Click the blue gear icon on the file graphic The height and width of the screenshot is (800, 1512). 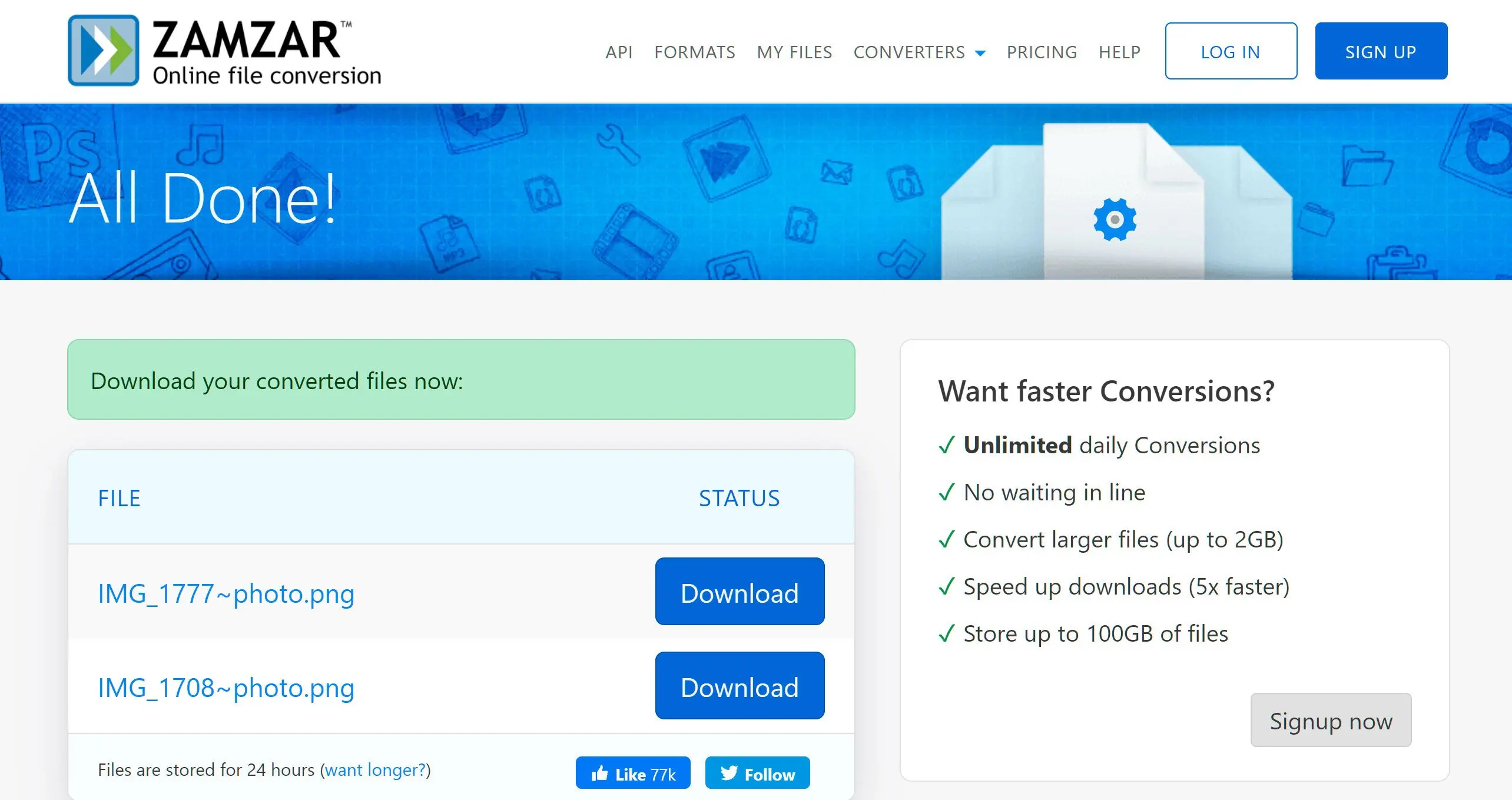(1115, 220)
